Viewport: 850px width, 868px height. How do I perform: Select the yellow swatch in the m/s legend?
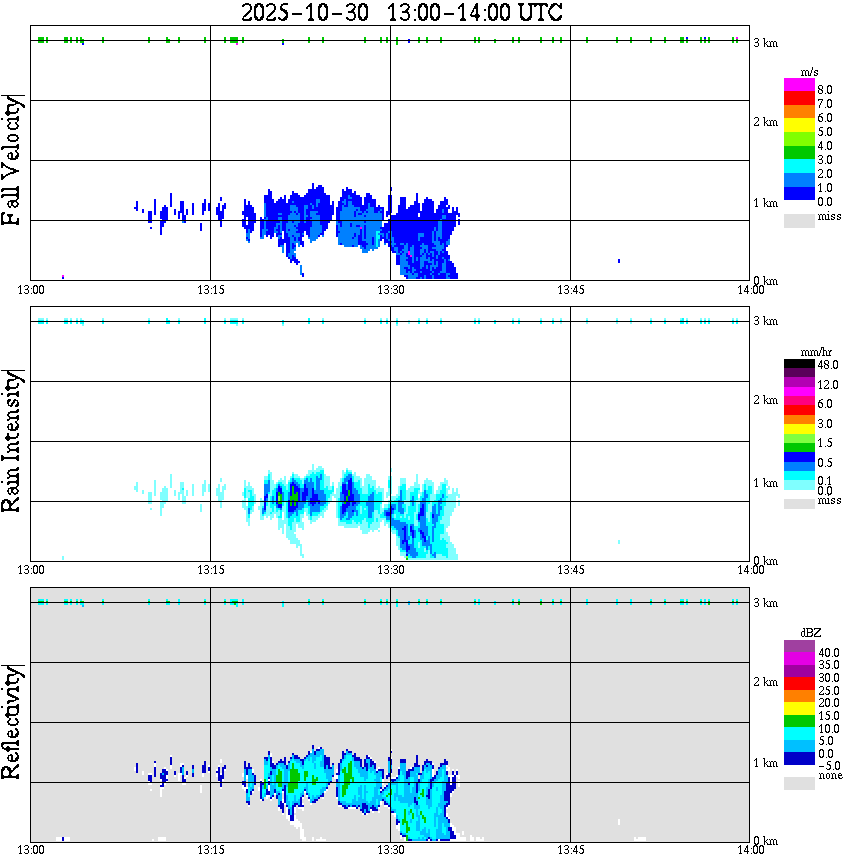pyautogui.click(x=799, y=126)
